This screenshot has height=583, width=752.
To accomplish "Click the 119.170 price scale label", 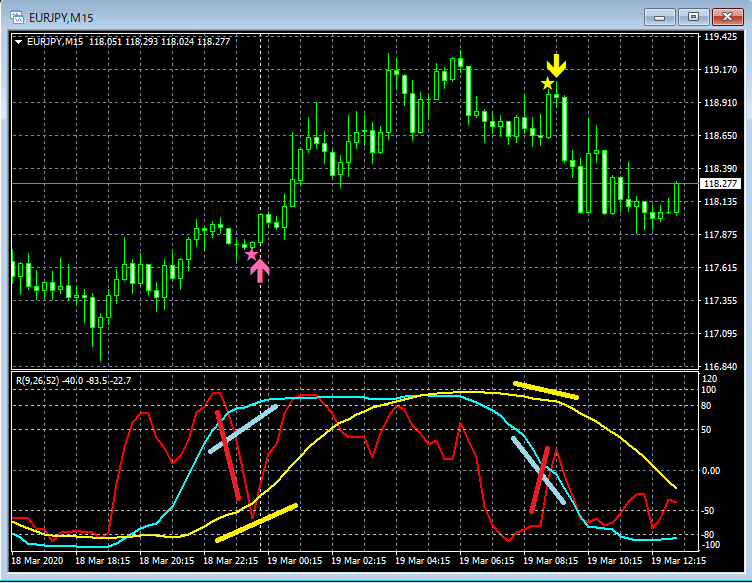I will coord(720,70).
